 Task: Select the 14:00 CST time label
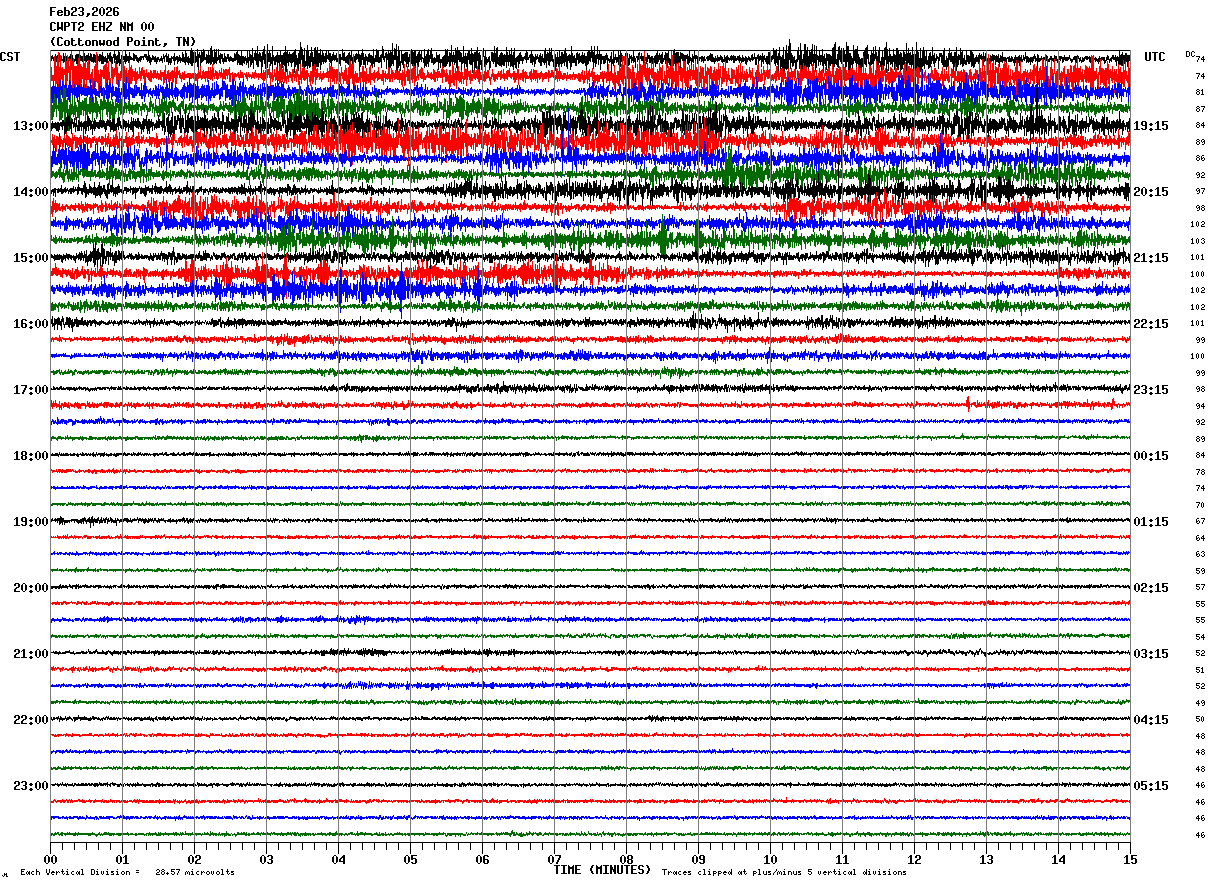pyautogui.click(x=31, y=192)
